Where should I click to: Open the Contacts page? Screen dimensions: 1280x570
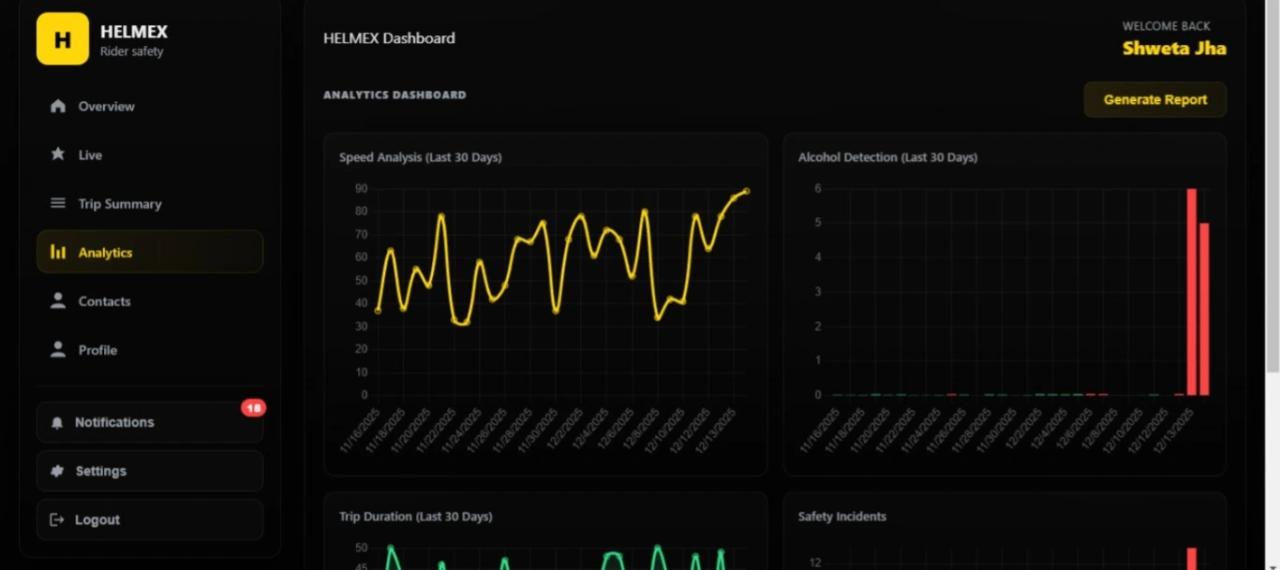[150, 301]
